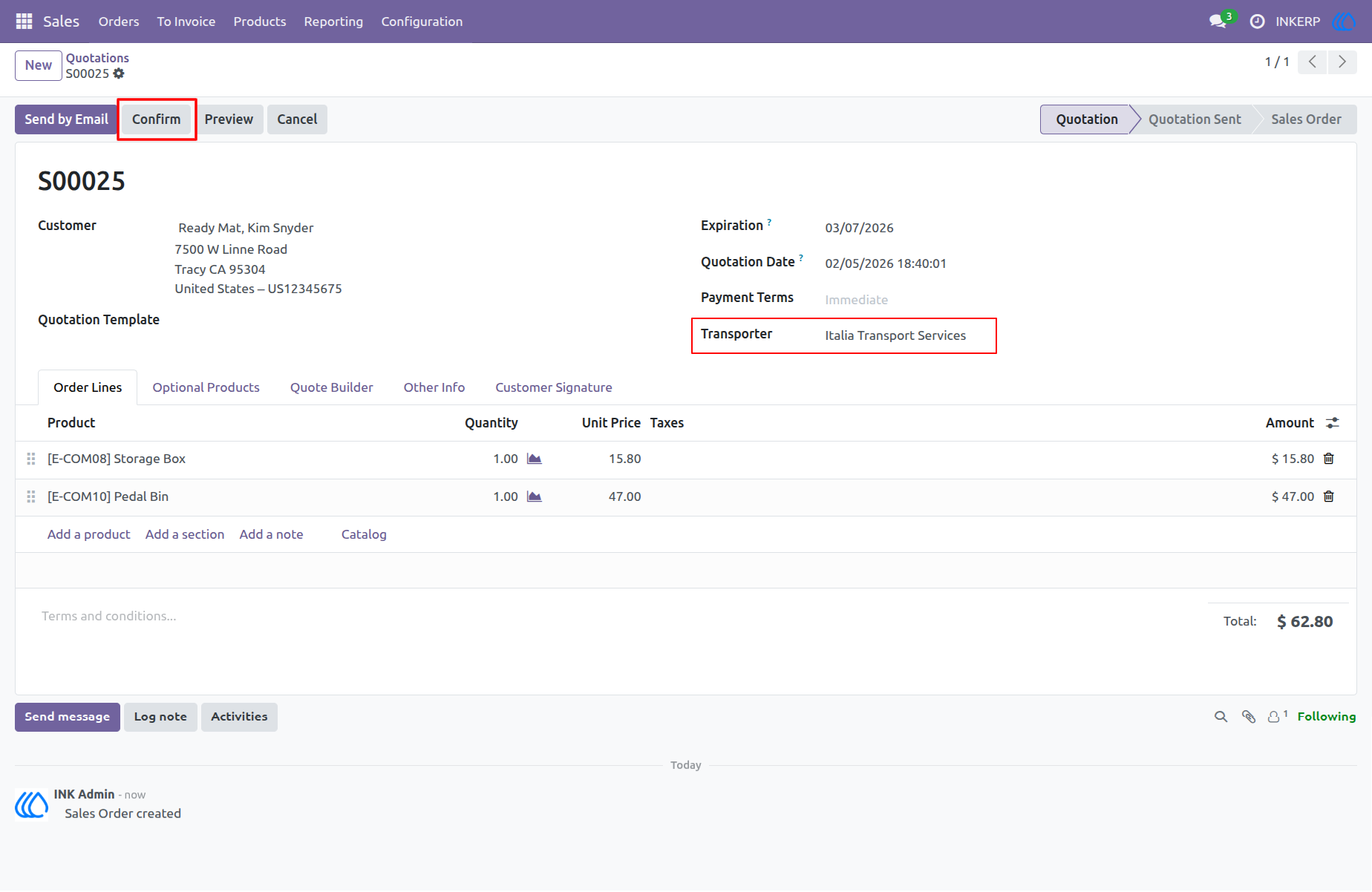Open the chat messages icon with badge
The height and width of the screenshot is (892, 1372).
click(x=1219, y=21)
